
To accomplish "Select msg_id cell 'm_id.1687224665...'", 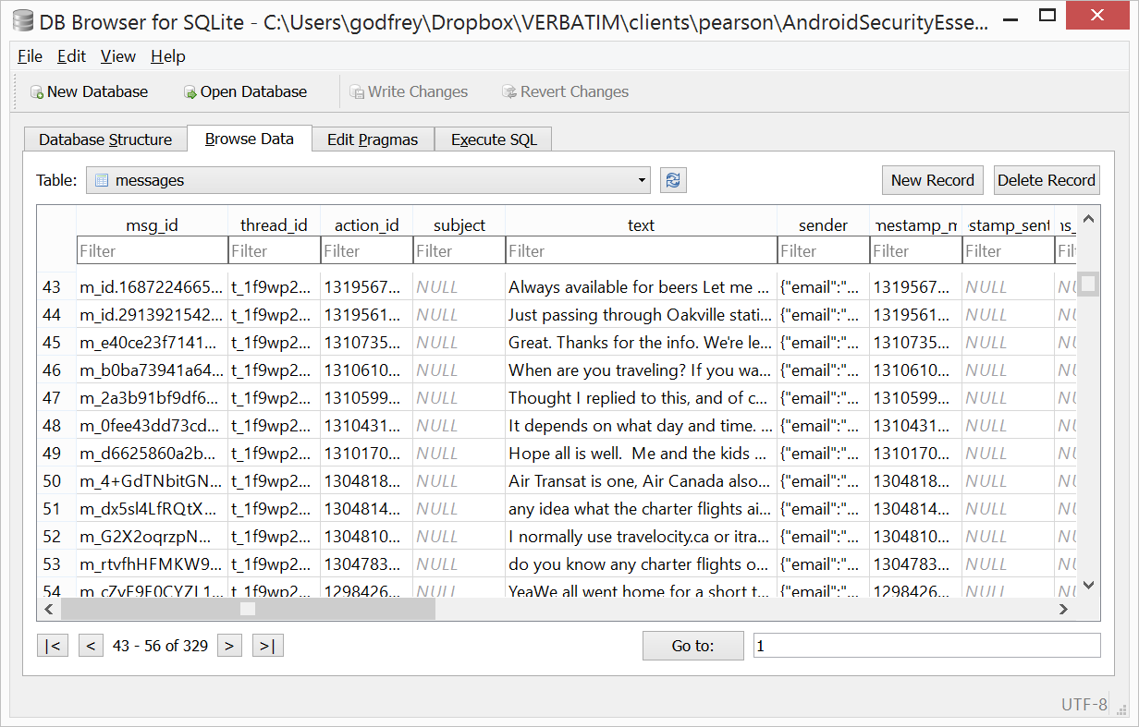I will pos(152,287).
